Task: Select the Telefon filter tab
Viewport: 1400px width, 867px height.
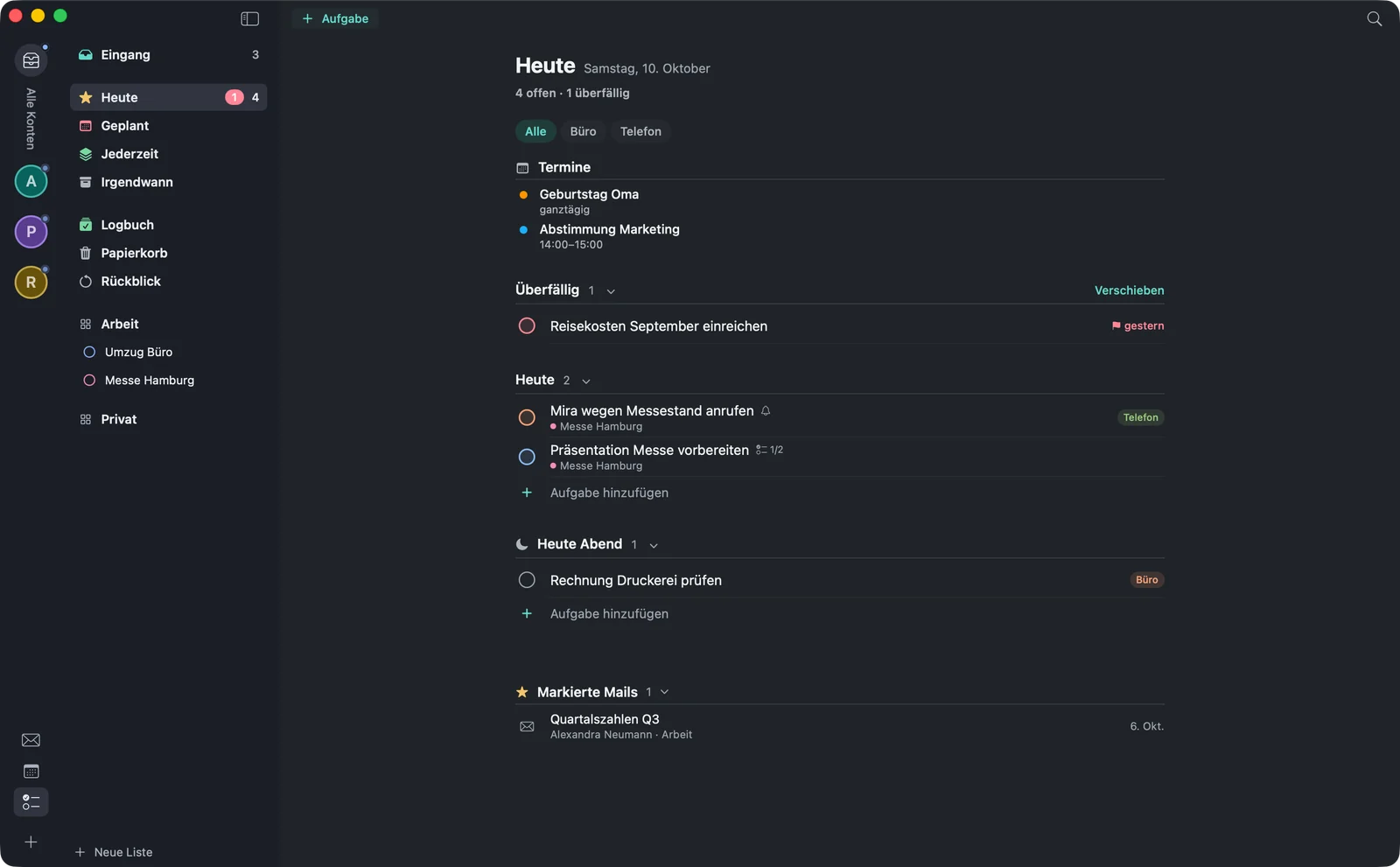Action: pyautogui.click(x=640, y=131)
